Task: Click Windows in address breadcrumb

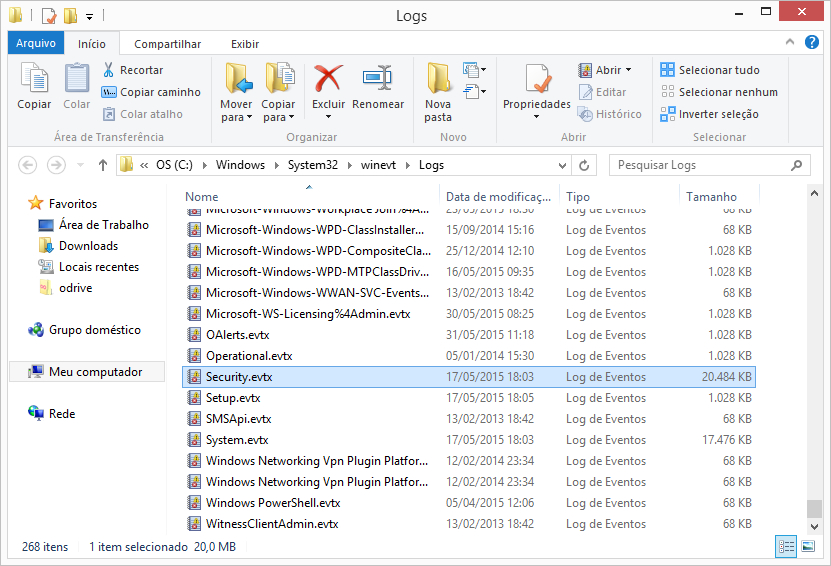Action: [240, 165]
